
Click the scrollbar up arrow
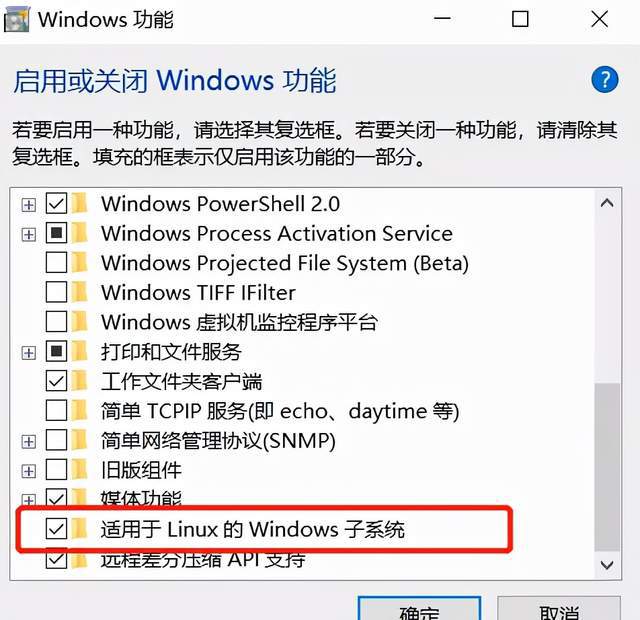(607, 203)
